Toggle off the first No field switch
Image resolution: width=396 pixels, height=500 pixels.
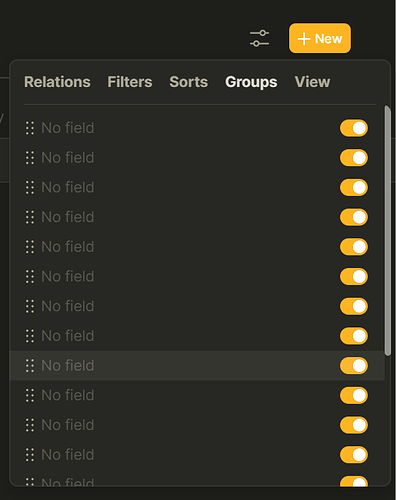[x=354, y=128]
